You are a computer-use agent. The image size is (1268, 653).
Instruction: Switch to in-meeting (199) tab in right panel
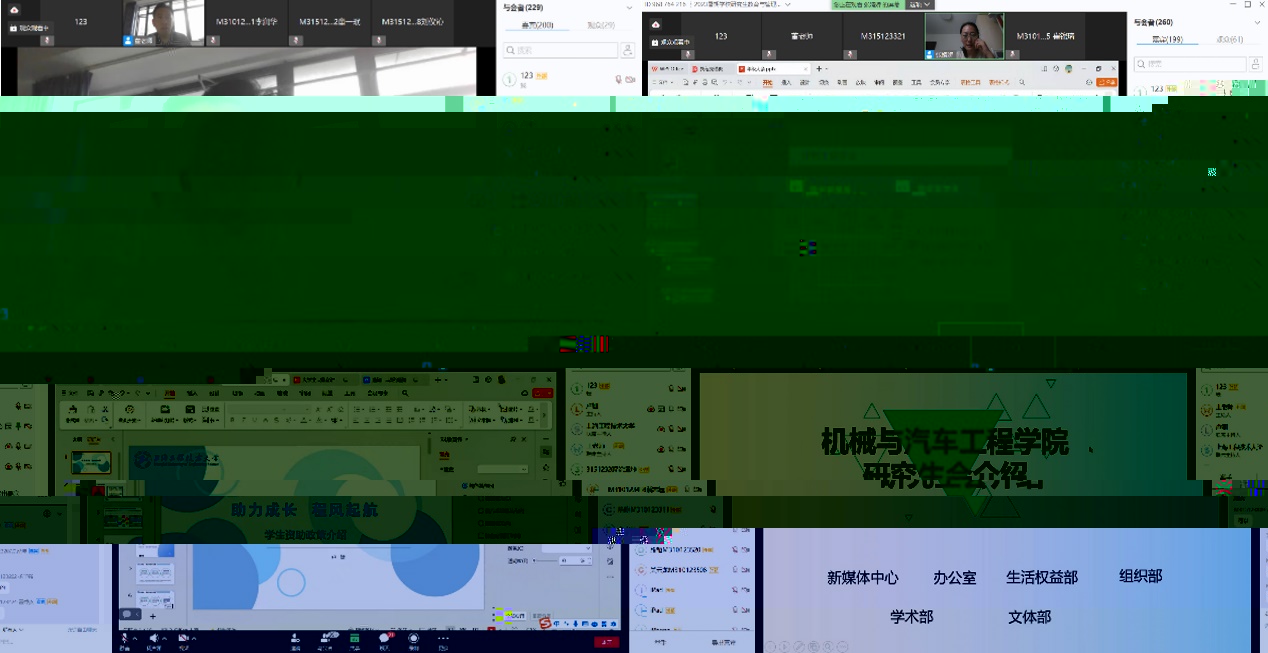coord(1168,39)
